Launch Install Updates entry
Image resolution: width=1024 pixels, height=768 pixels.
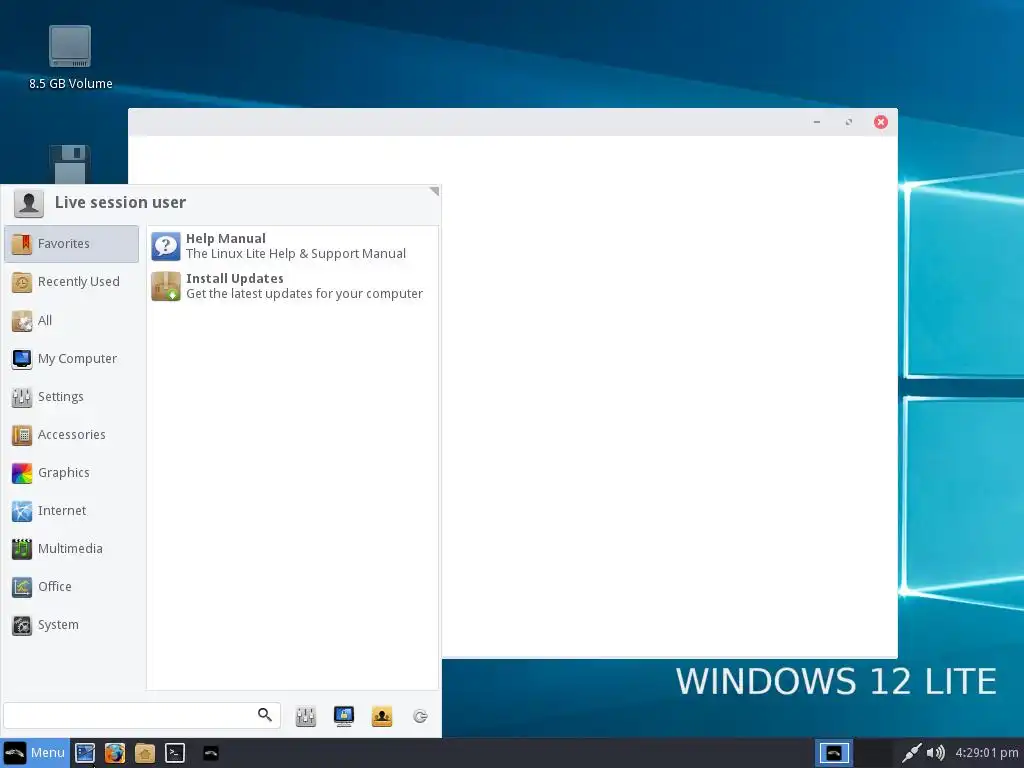click(293, 286)
